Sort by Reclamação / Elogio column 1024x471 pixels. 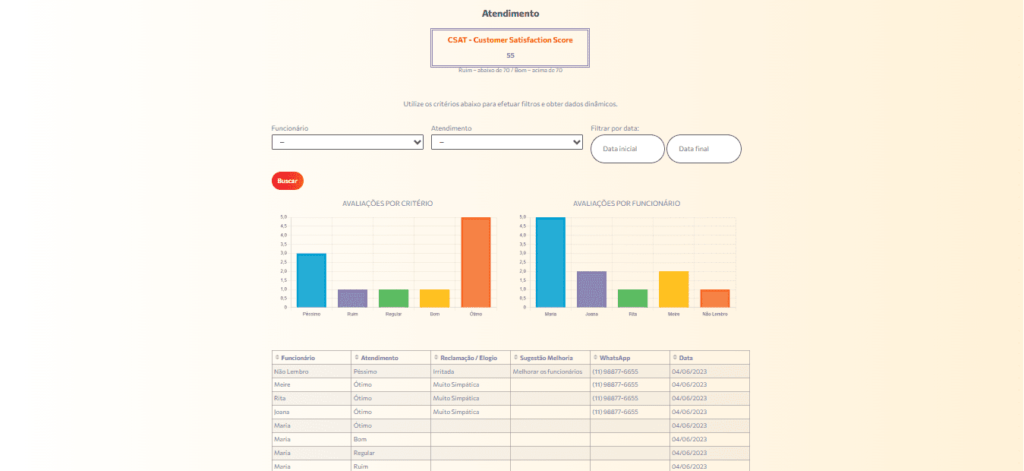coord(466,357)
